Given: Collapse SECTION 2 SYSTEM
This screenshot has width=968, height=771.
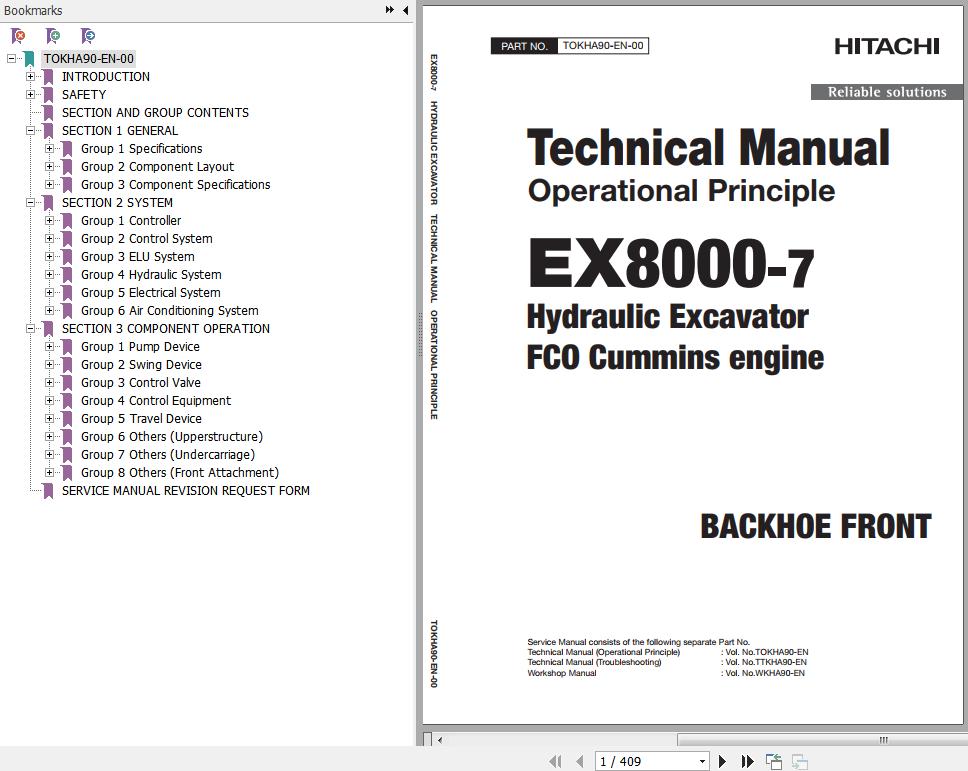Looking at the screenshot, I should point(30,202).
